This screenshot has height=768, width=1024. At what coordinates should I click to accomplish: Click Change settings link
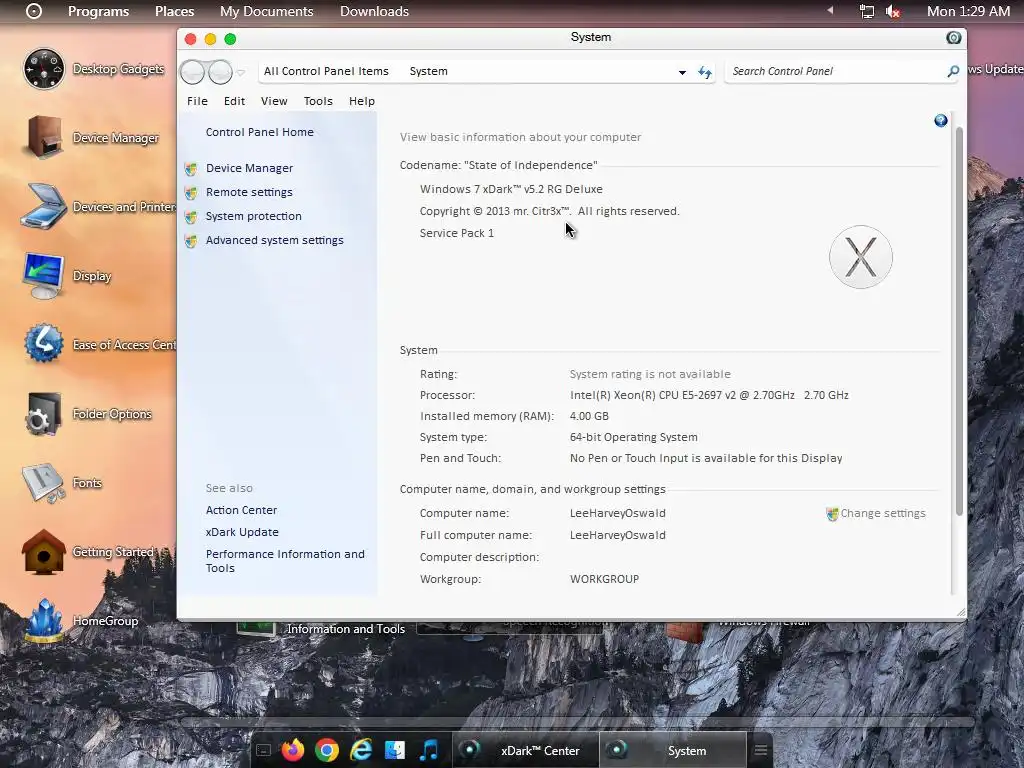(x=883, y=513)
